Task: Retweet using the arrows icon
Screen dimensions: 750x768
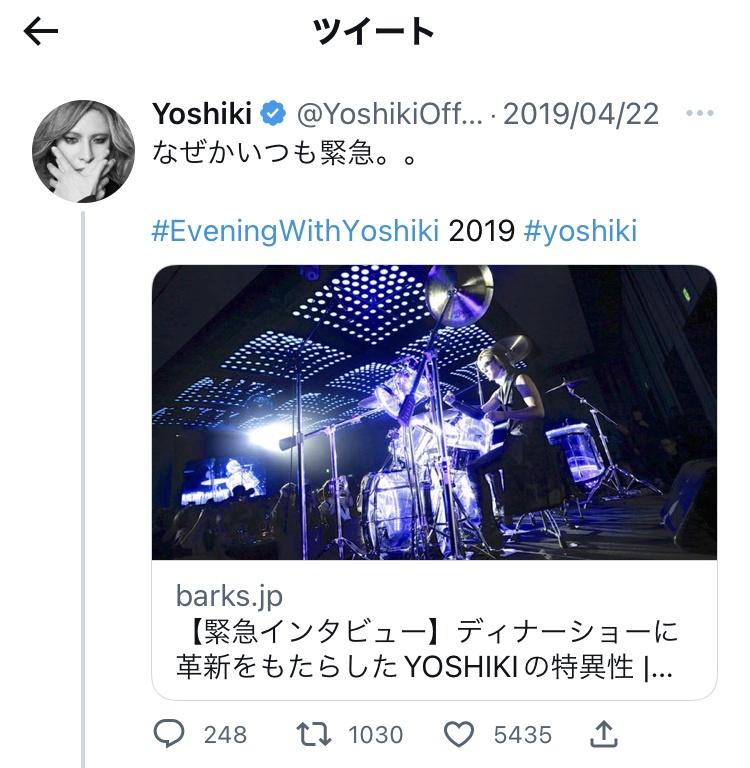Action: tap(314, 734)
